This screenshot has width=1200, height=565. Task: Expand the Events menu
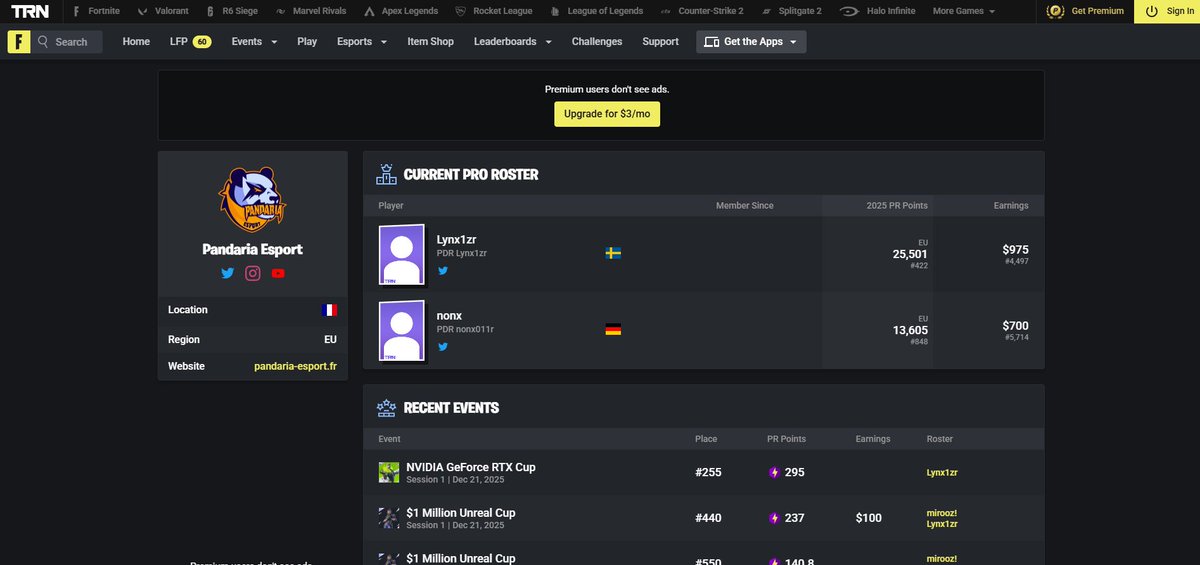tap(254, 42)
